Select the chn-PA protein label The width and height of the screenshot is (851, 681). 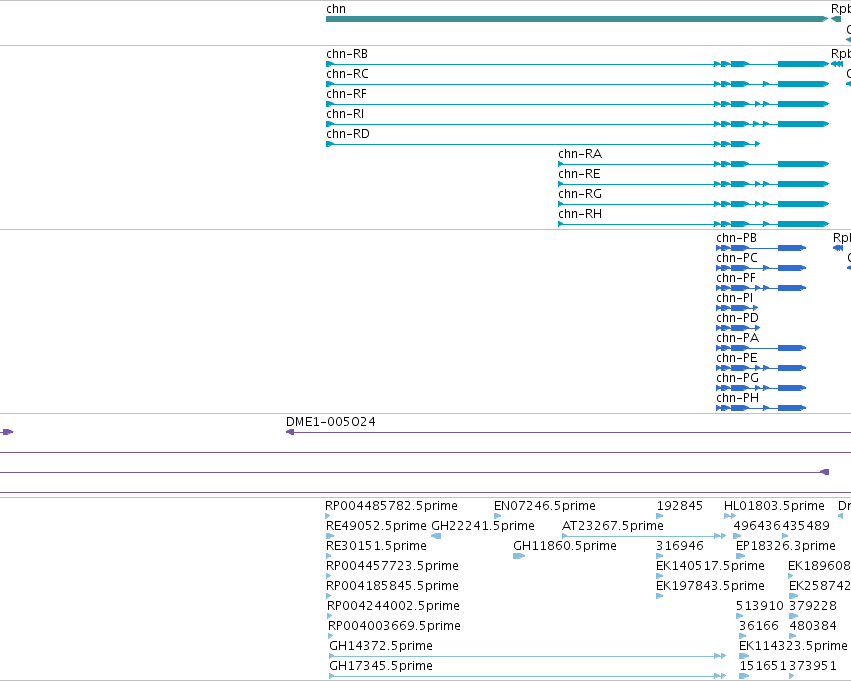click(738, 339)
